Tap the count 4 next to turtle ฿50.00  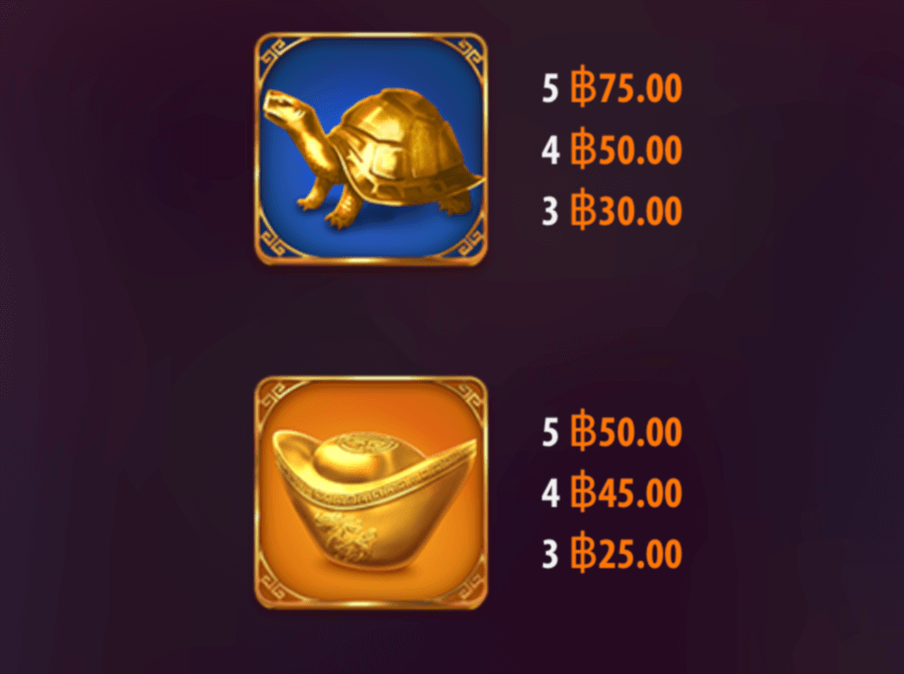[x=551, y=150]
